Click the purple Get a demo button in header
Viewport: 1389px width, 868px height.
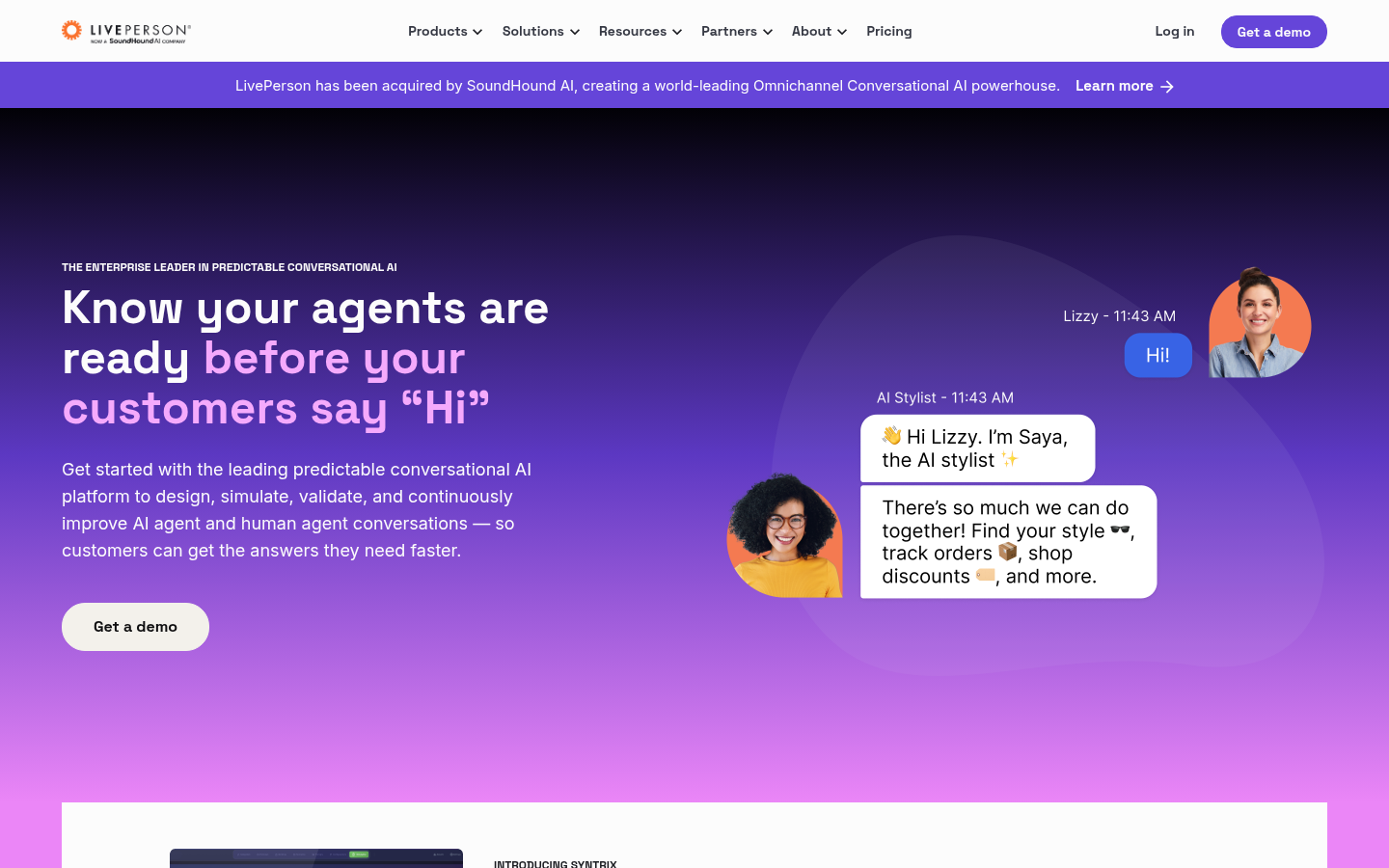[1274, 32]
